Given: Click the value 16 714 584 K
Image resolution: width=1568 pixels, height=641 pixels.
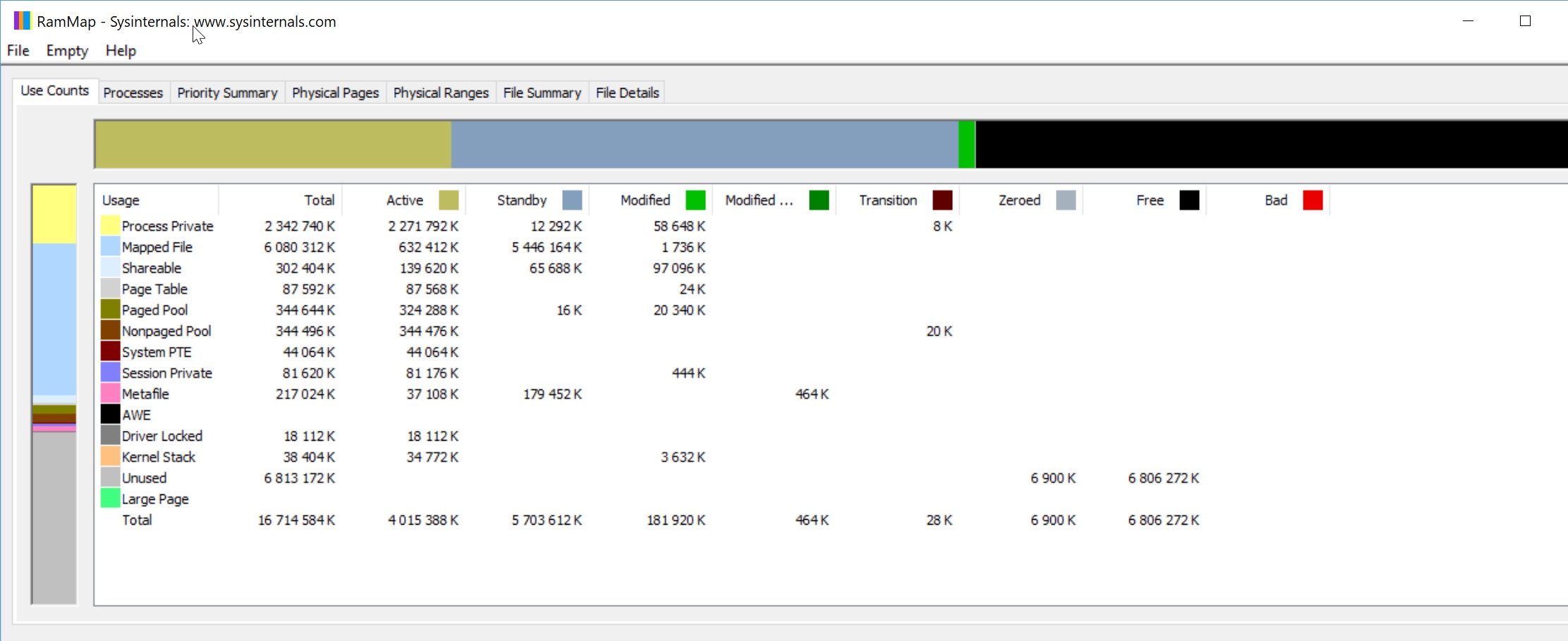Looking at the screenshot, I should 296,520.
